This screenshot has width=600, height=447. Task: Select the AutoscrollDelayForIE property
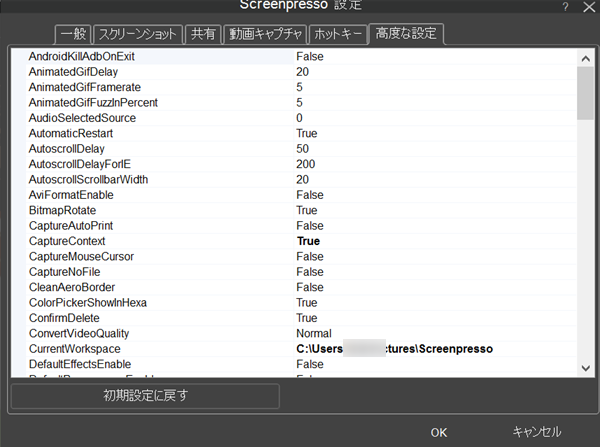coord(80,164)
